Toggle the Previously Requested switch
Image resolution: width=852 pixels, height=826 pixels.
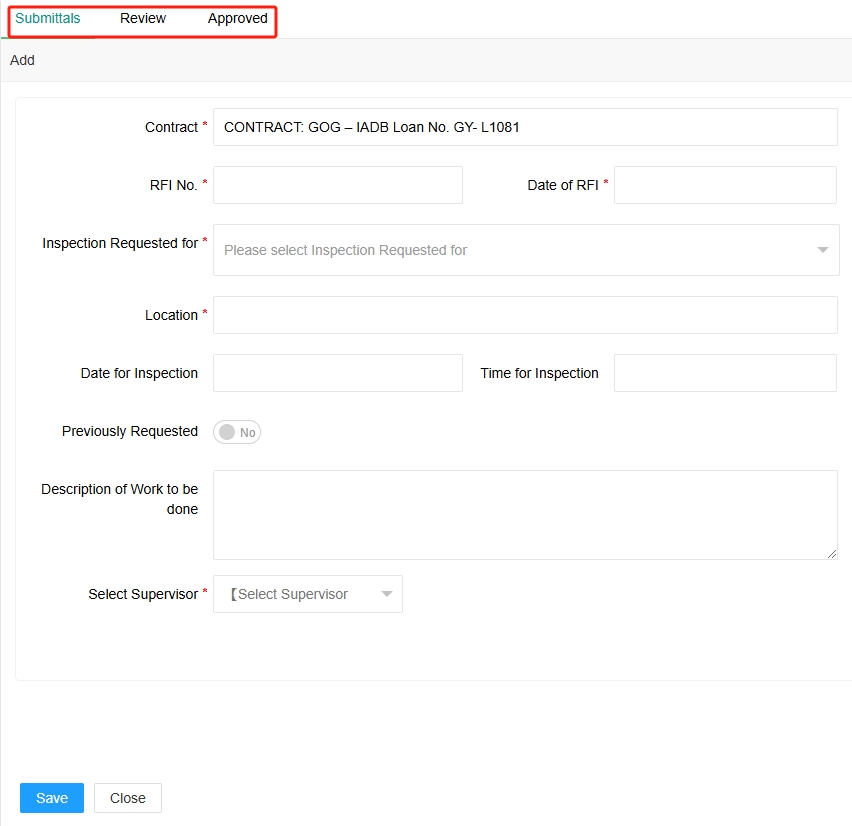[x=237, y=433]
